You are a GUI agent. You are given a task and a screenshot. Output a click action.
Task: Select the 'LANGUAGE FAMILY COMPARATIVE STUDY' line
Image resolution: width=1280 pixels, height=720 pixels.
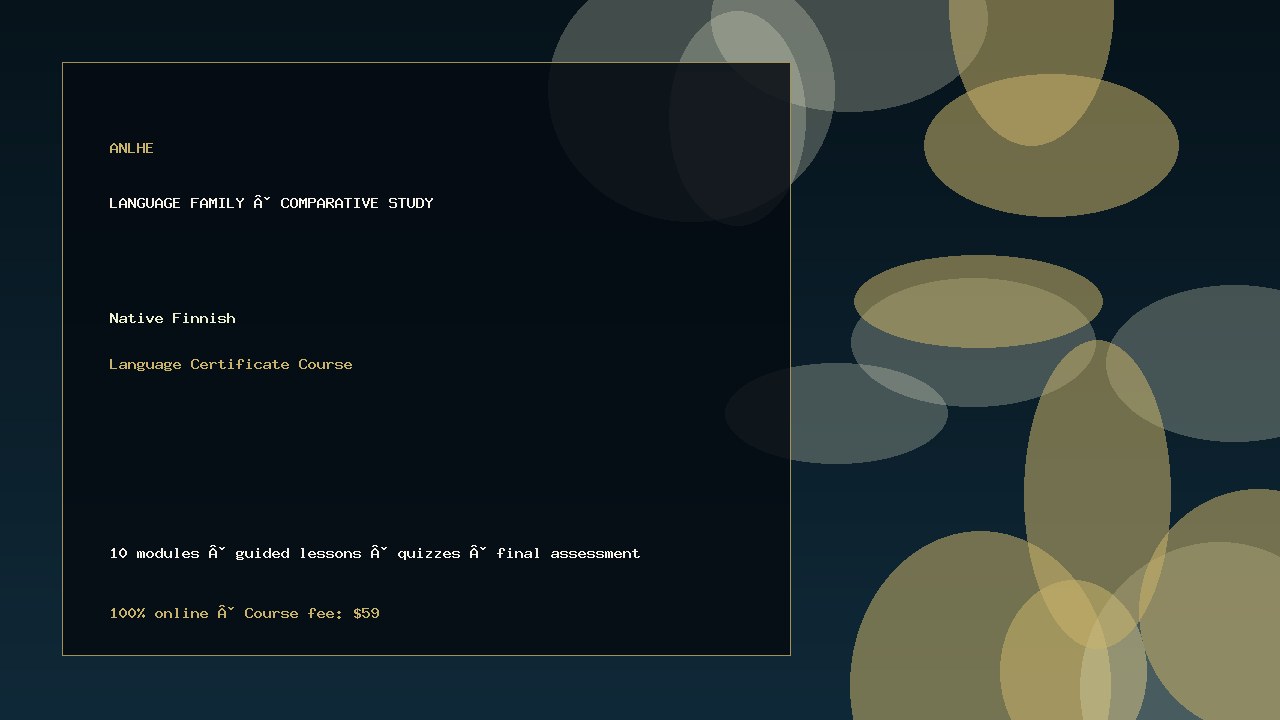coord(271,203)
